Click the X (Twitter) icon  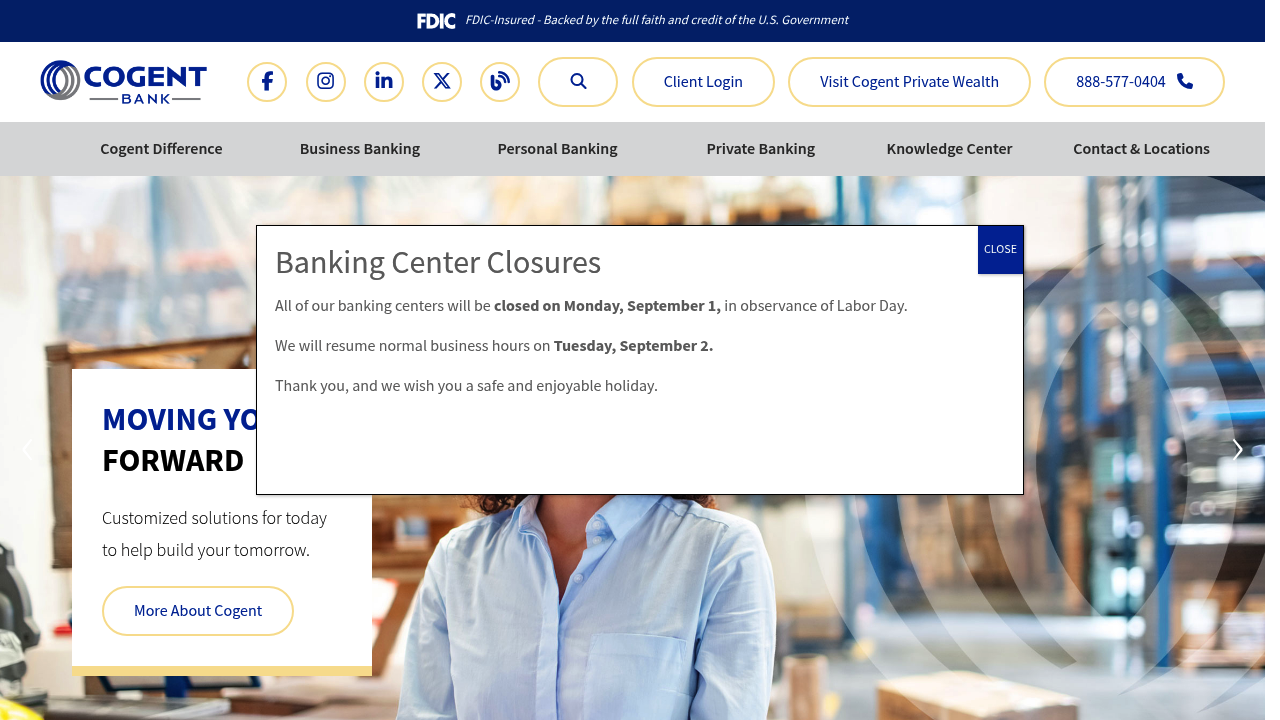pyautogui.click(x=442, y=82)
